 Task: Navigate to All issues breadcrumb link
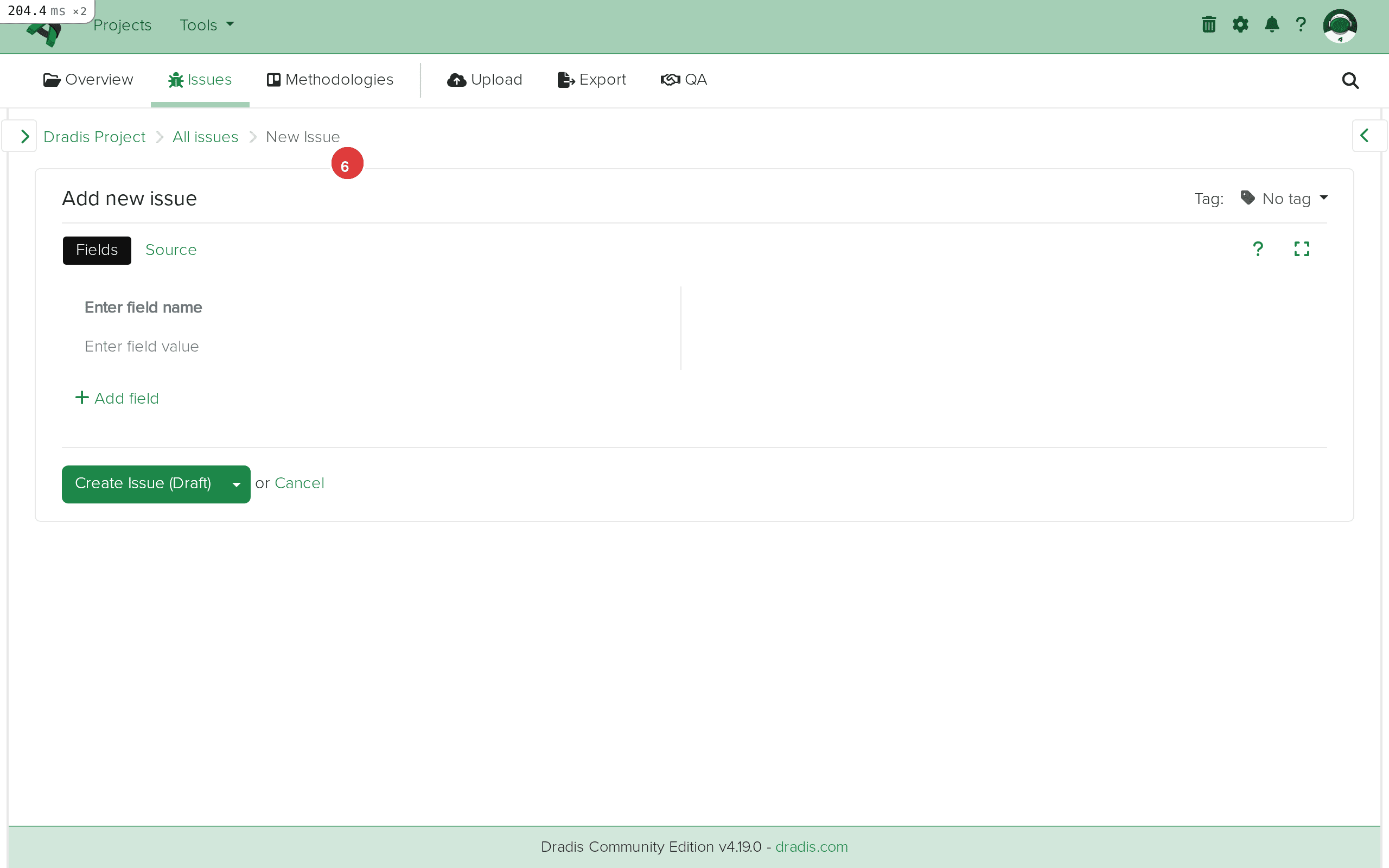point(205,137)
